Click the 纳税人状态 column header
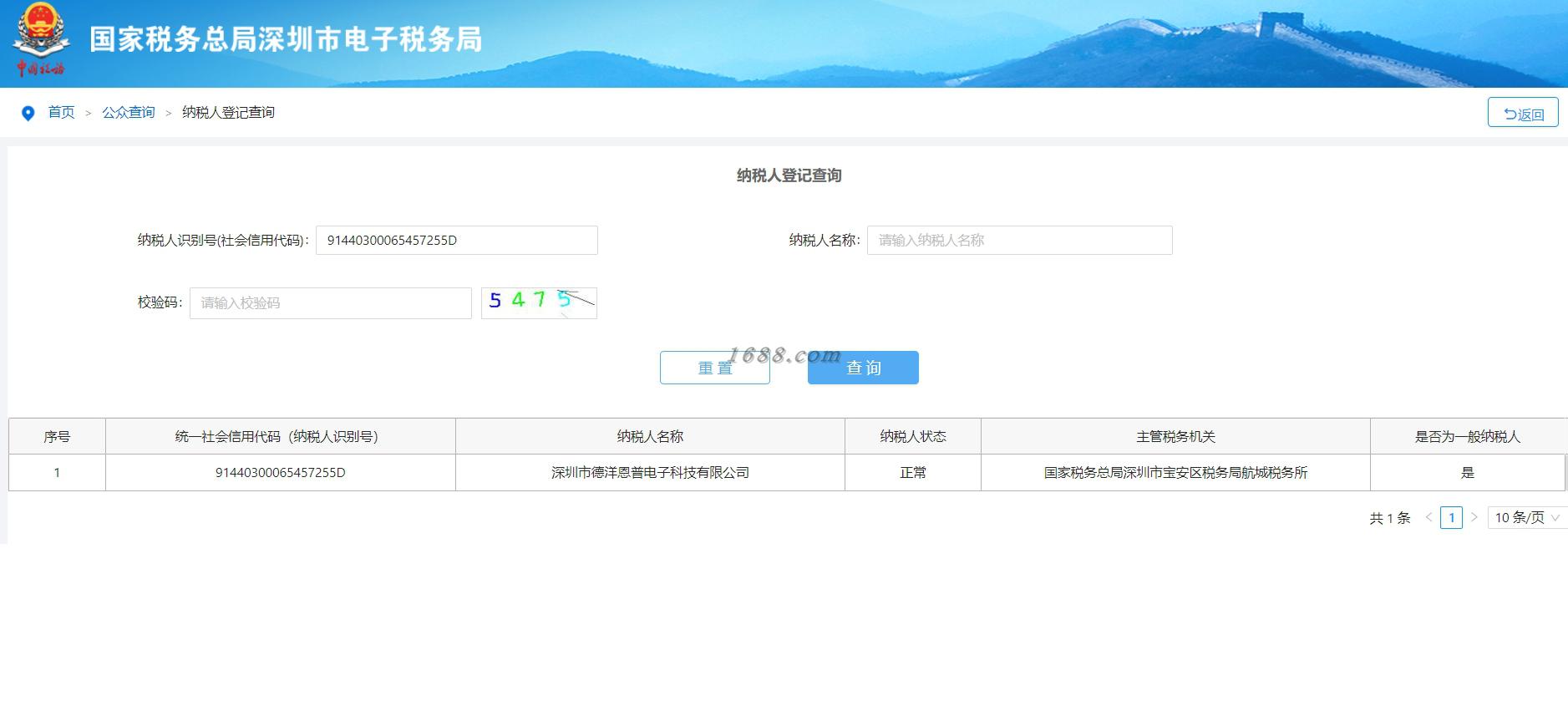This screenshot has width=1568, height=706. 913,436
